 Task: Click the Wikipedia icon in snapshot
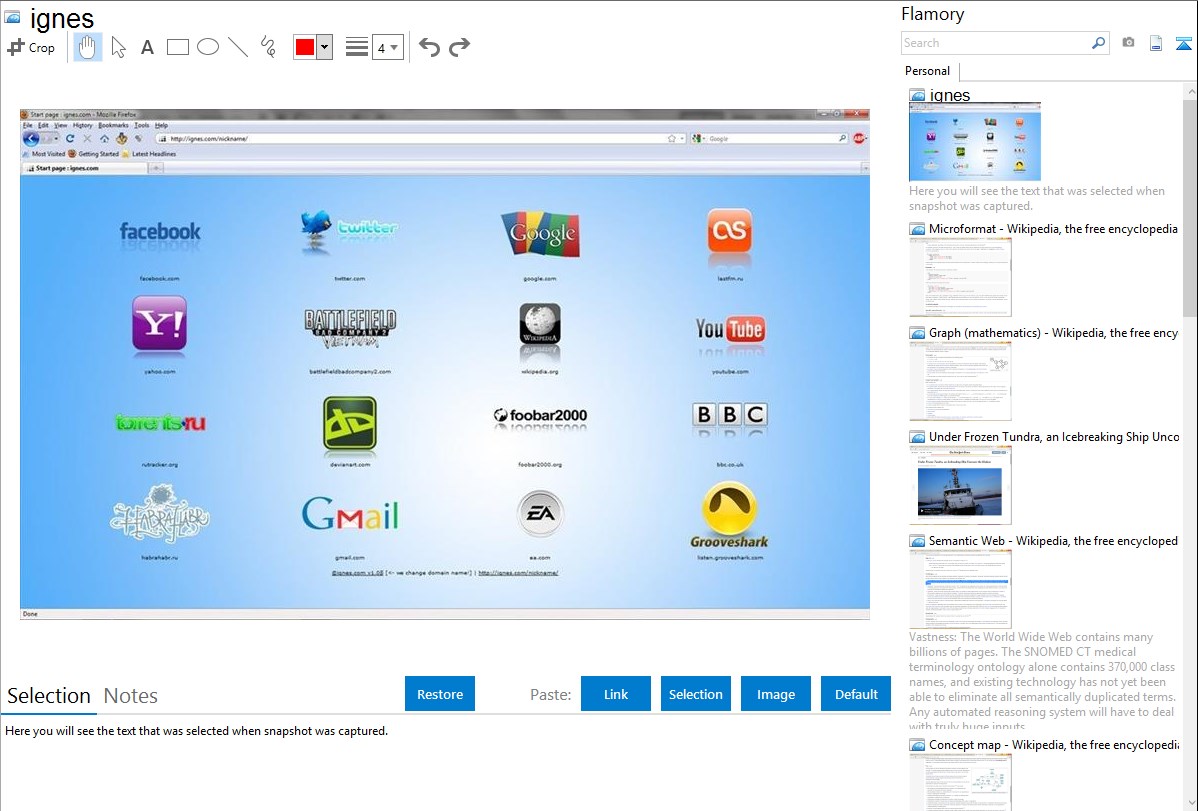coord(540,324)
